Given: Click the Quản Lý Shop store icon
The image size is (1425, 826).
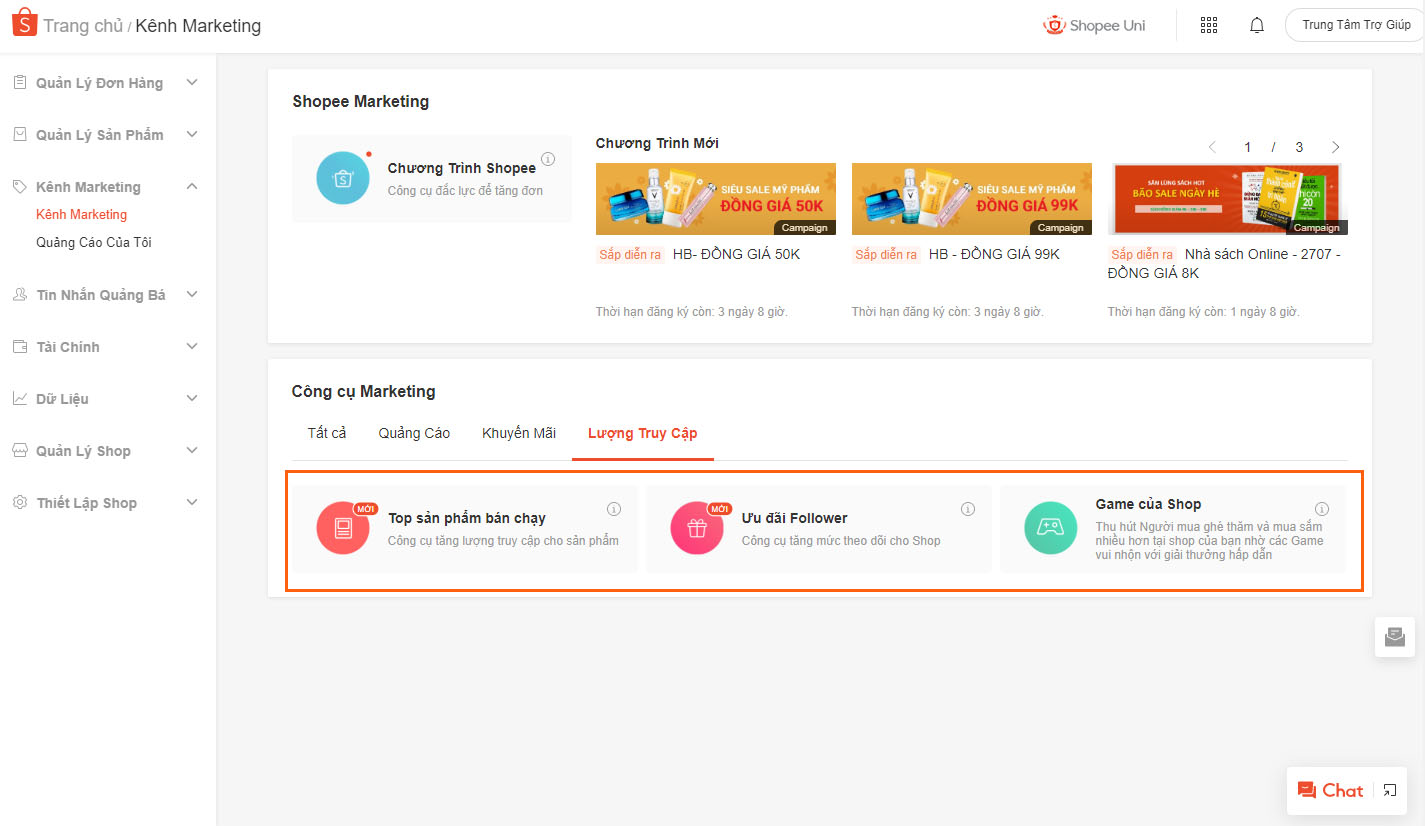Looking at the screenshot, I should tap(19, 450).
